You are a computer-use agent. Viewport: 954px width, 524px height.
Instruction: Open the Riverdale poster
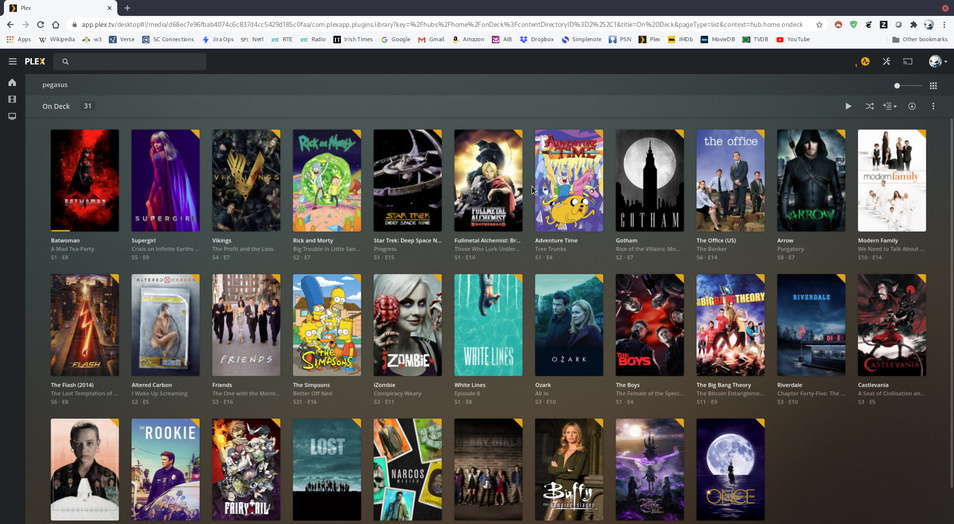(x=811, y=325)
